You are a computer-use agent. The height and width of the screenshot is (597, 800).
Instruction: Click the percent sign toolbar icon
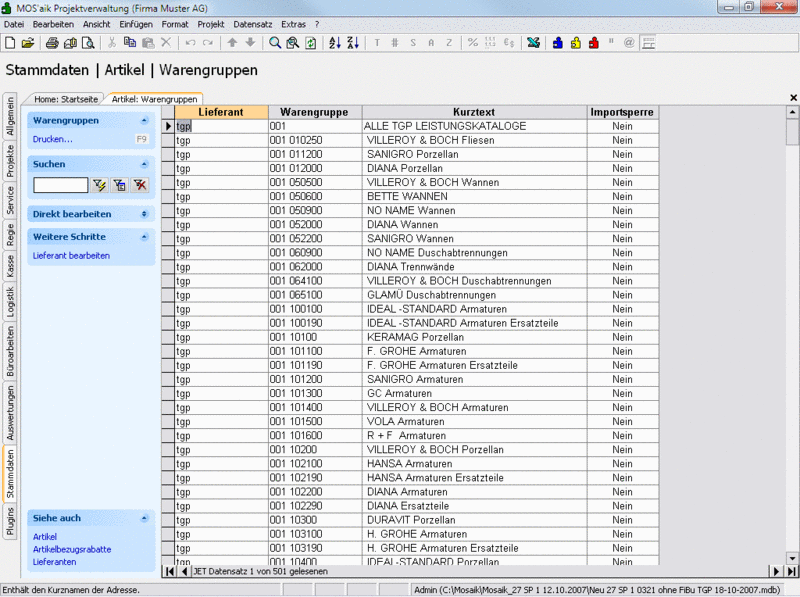(473, 43)
